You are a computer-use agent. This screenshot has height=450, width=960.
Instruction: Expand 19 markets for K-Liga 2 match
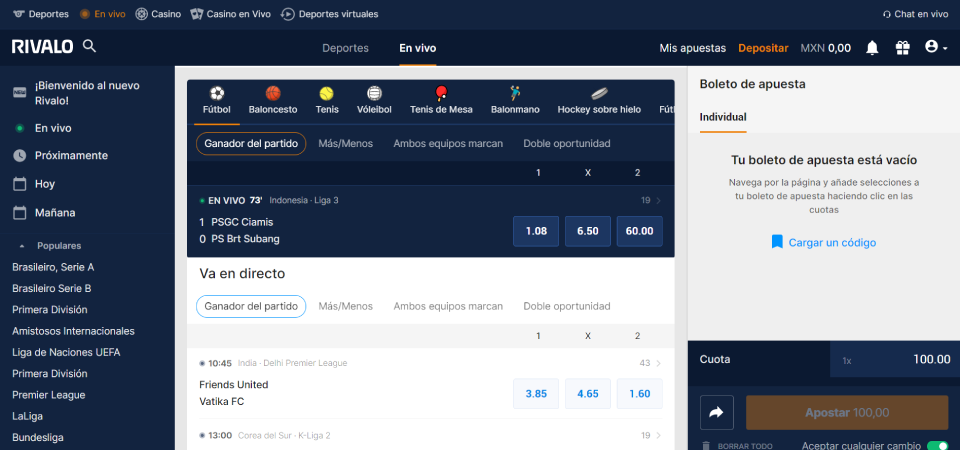coord(651,435)
